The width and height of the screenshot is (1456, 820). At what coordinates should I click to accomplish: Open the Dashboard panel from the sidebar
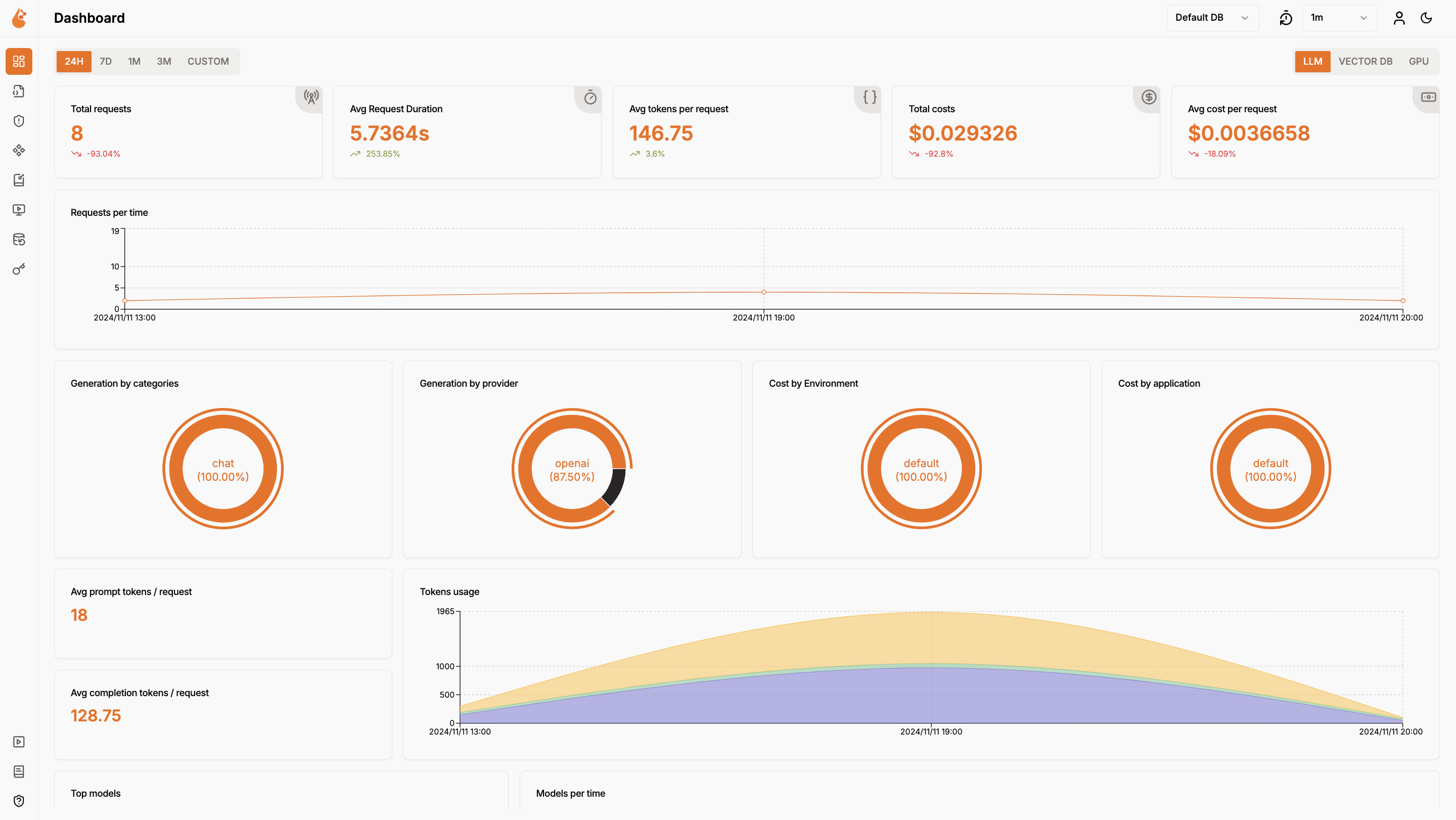19,61
